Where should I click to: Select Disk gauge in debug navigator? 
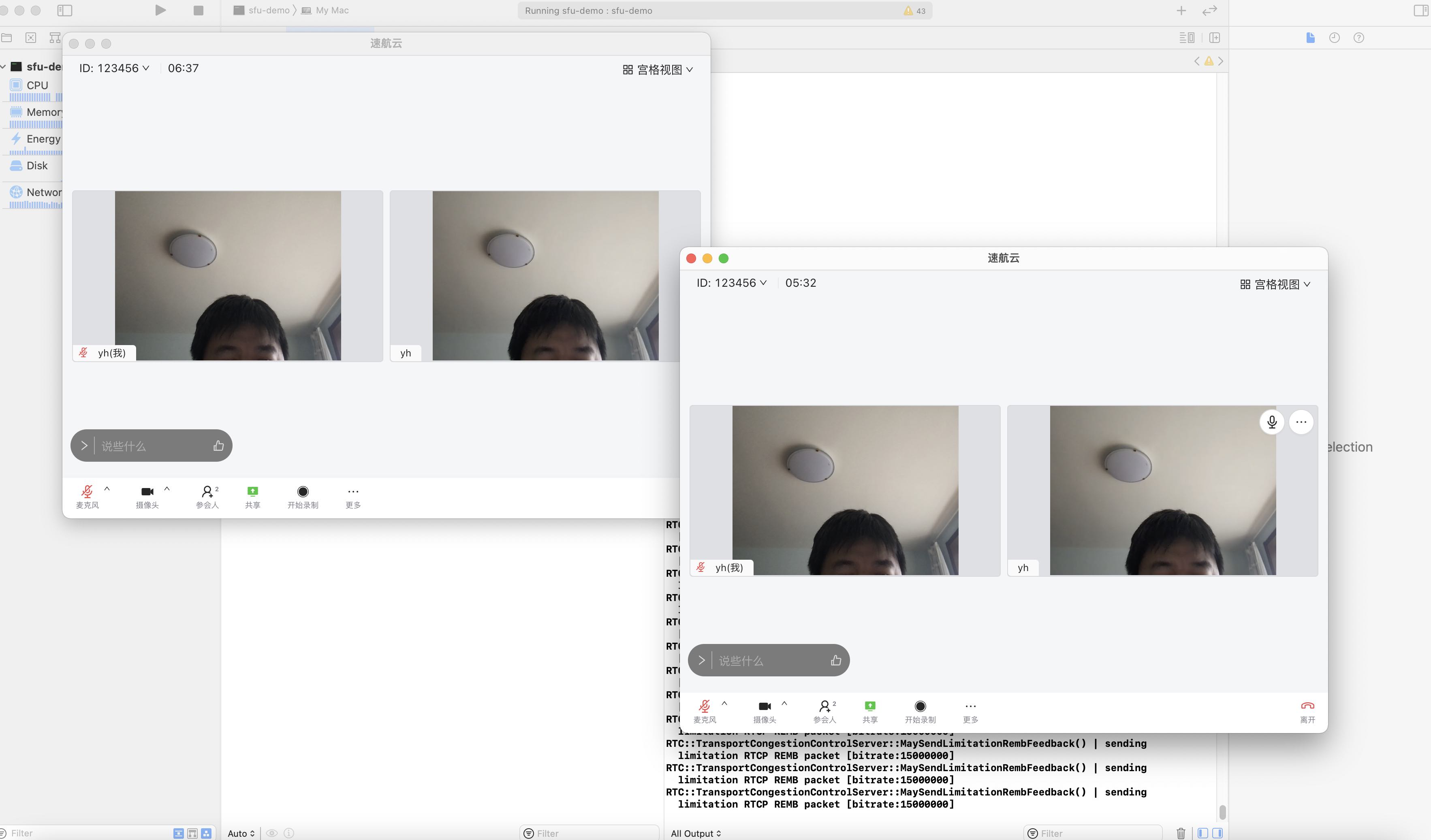click(x=37, y=166)
